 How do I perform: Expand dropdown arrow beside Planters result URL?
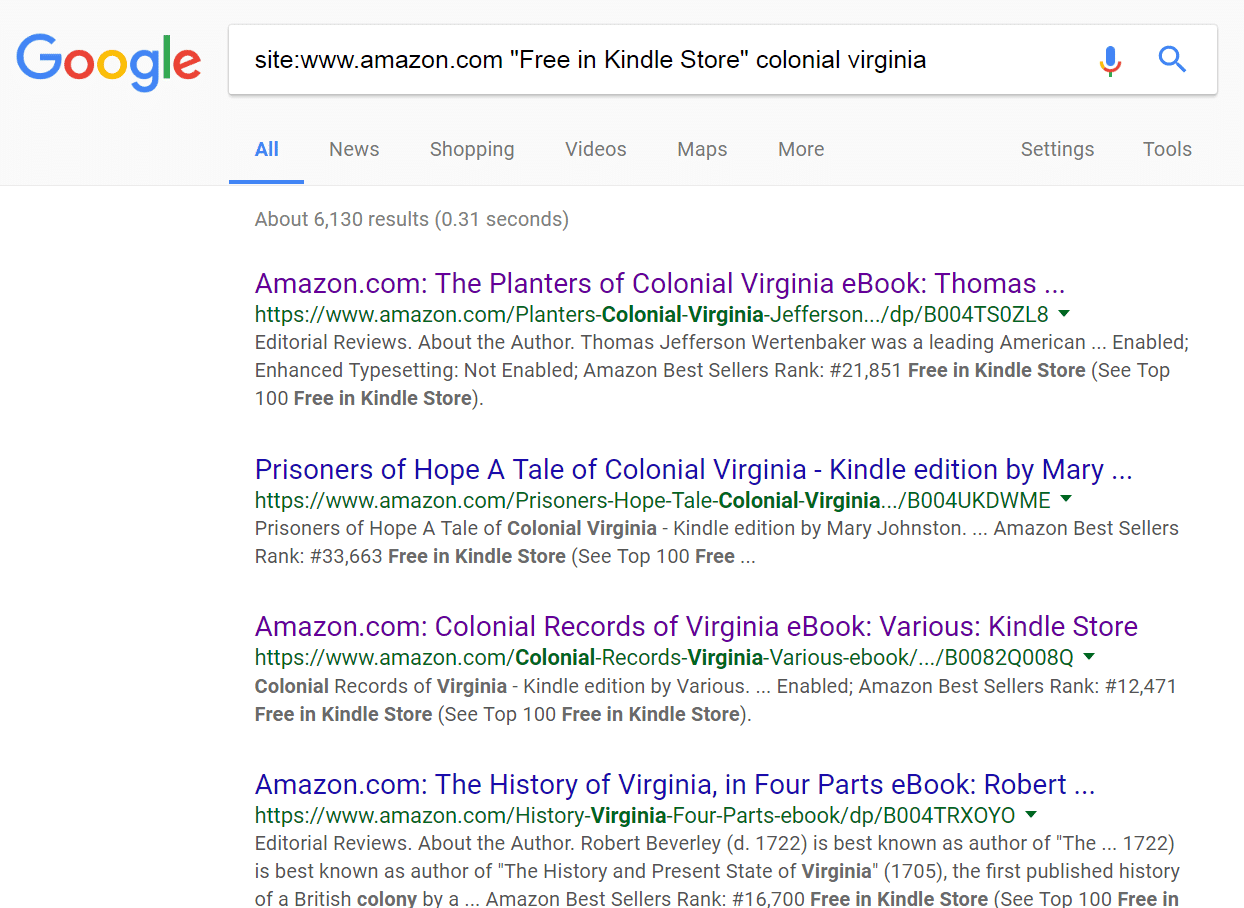1063,313
